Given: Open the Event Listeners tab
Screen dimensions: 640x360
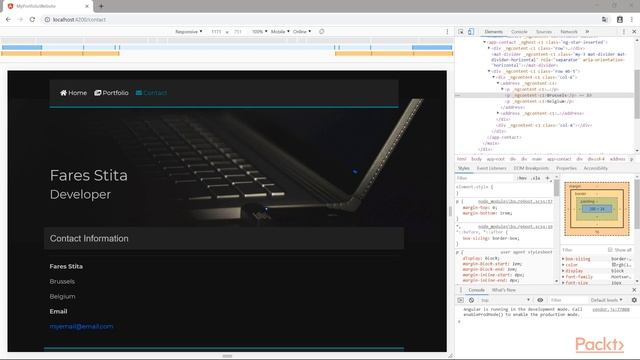Looking at the screenshot, I should click(491, 168).
